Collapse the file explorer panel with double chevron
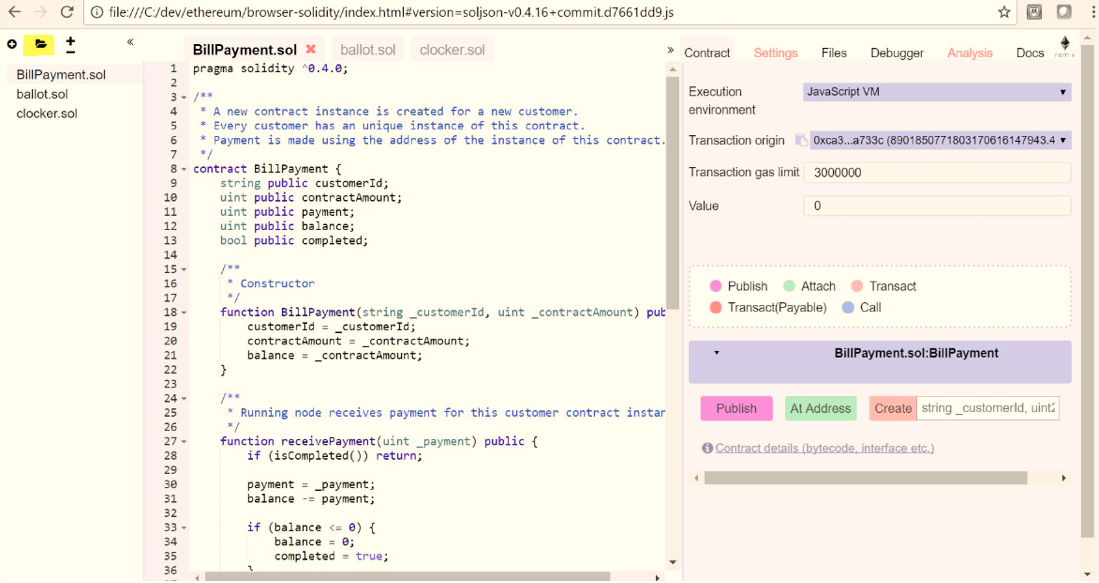 tap(130, 42)
